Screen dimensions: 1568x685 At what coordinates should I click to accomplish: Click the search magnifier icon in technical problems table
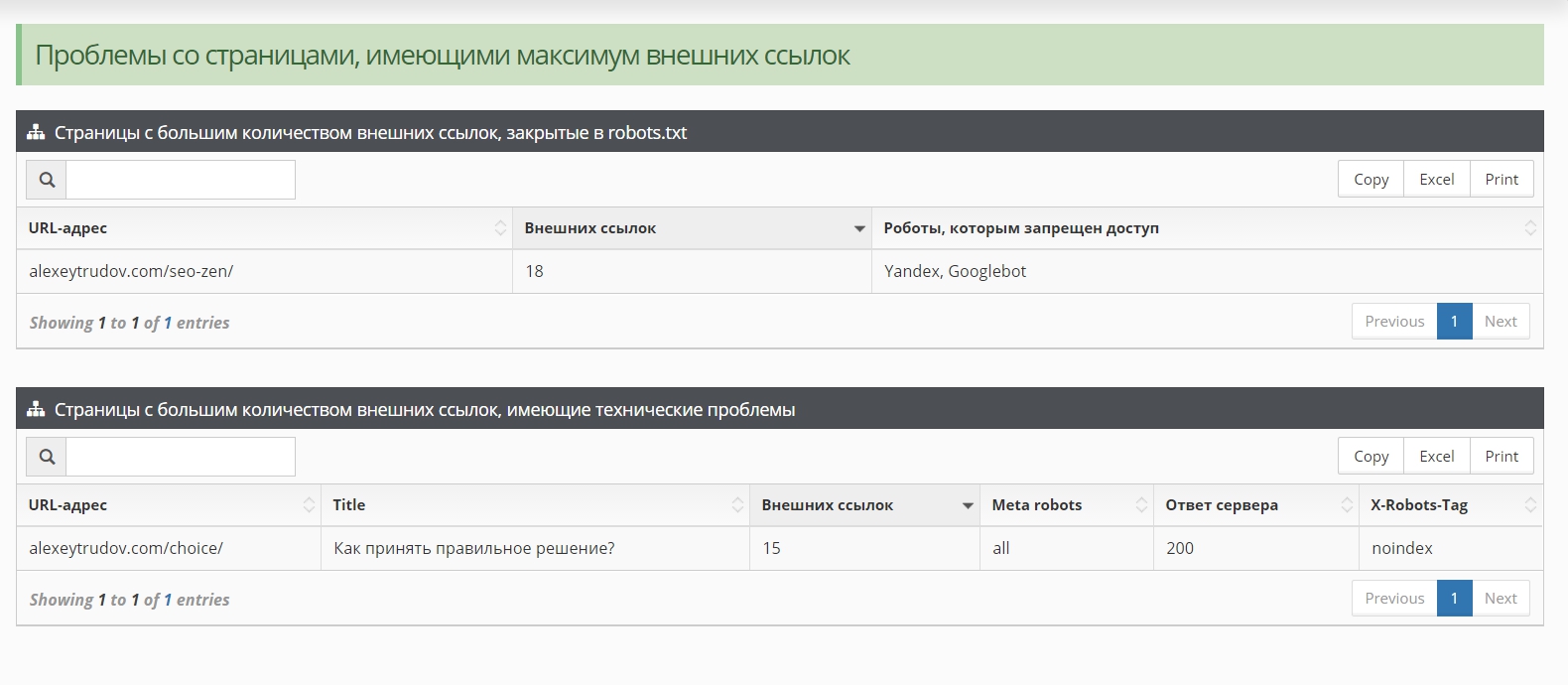[47, 457]
